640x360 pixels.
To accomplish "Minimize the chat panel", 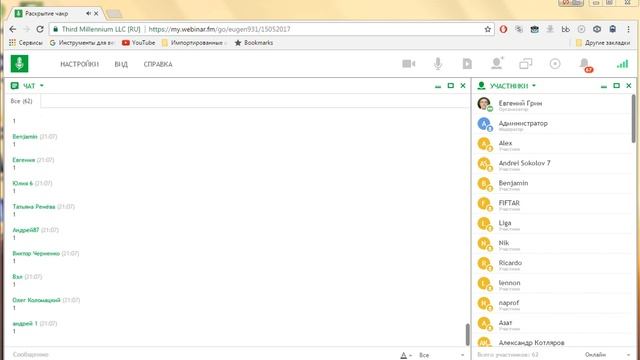I will tap(438, 86).
